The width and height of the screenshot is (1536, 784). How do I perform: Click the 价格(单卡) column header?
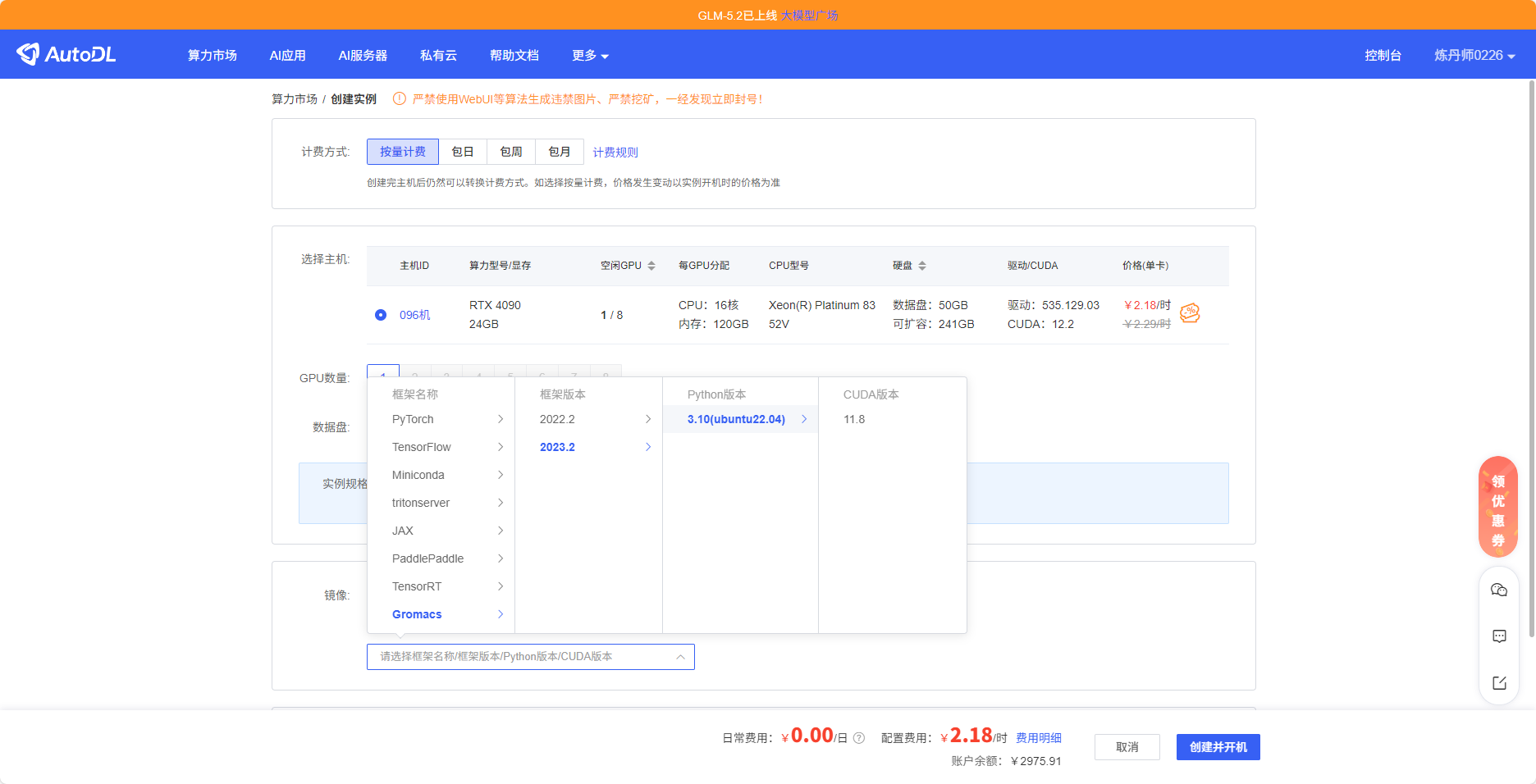[x=1145, y=266]
